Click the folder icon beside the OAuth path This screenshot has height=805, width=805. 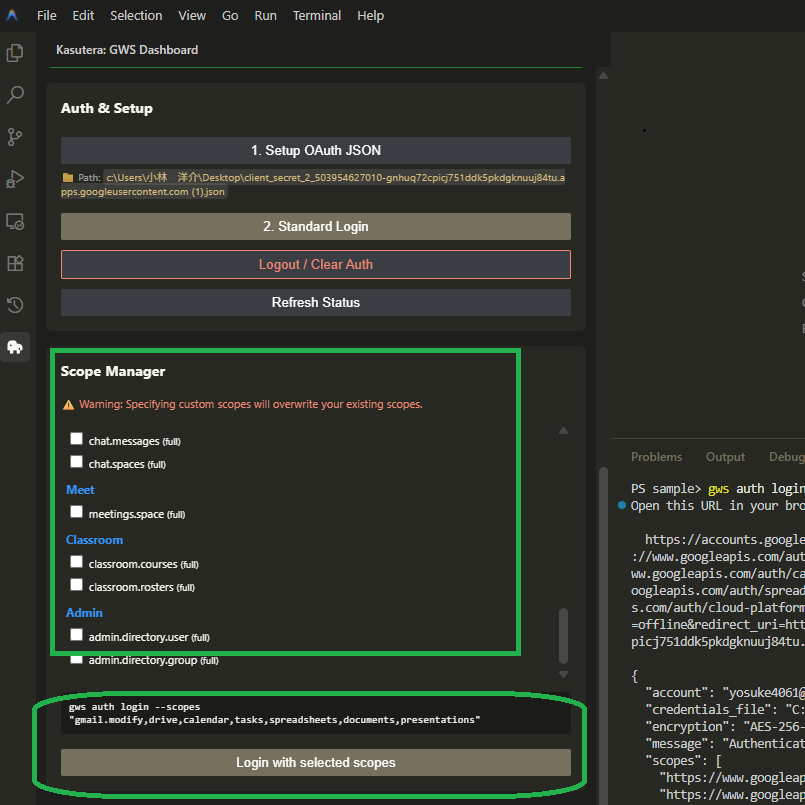tap(70, 176)
